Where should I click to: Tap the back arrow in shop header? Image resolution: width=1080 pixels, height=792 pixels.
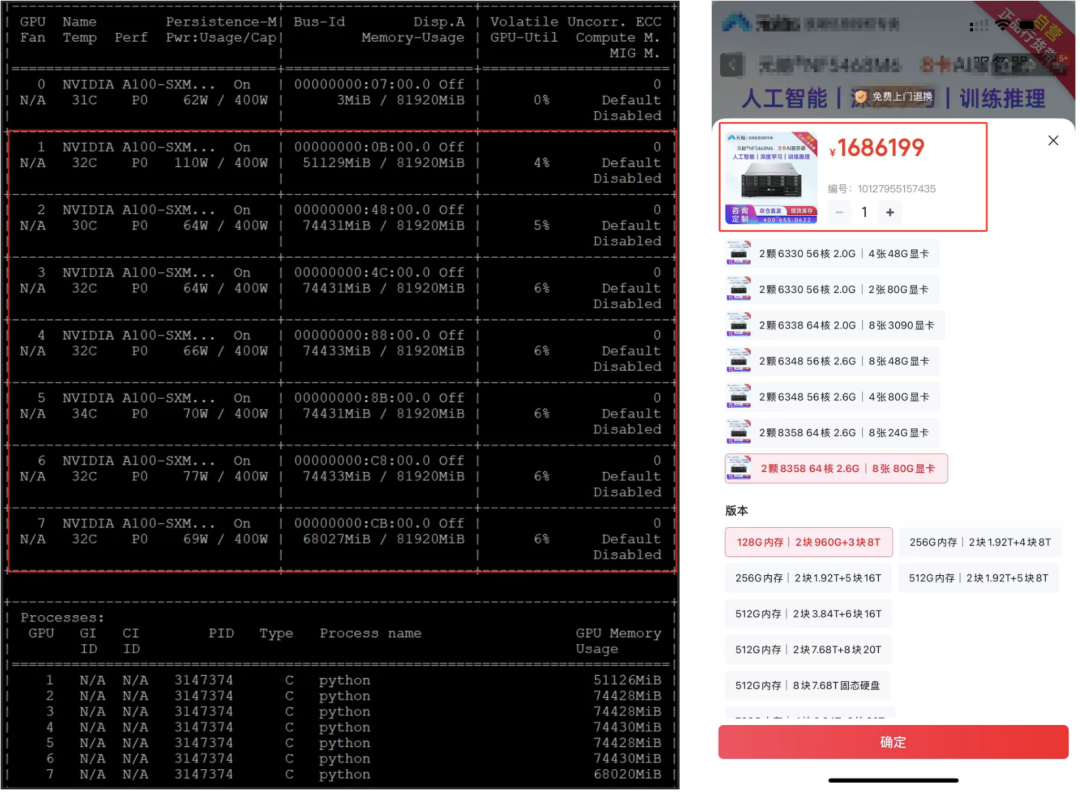coord(731,65)
